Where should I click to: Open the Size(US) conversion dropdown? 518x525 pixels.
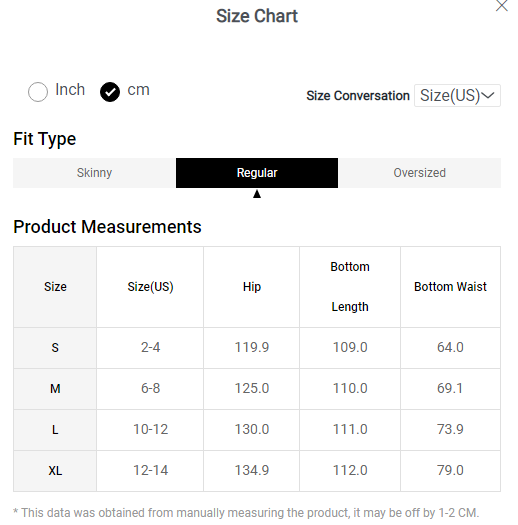click(457, 96)
